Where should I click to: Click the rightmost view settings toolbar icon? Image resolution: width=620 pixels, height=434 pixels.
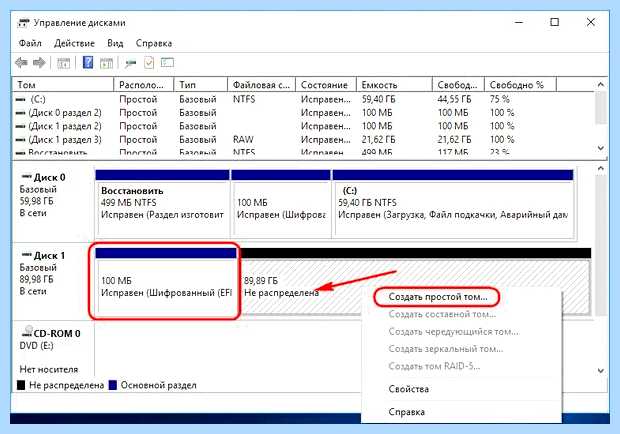[167, 62]
